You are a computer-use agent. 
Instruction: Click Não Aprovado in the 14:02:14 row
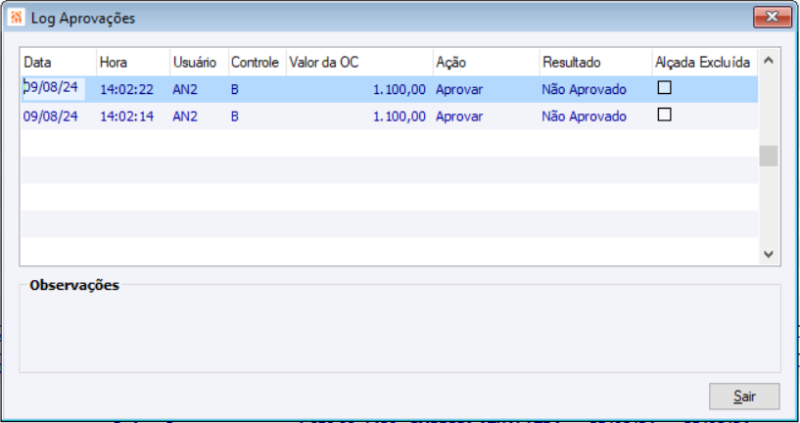pos(584,116)
